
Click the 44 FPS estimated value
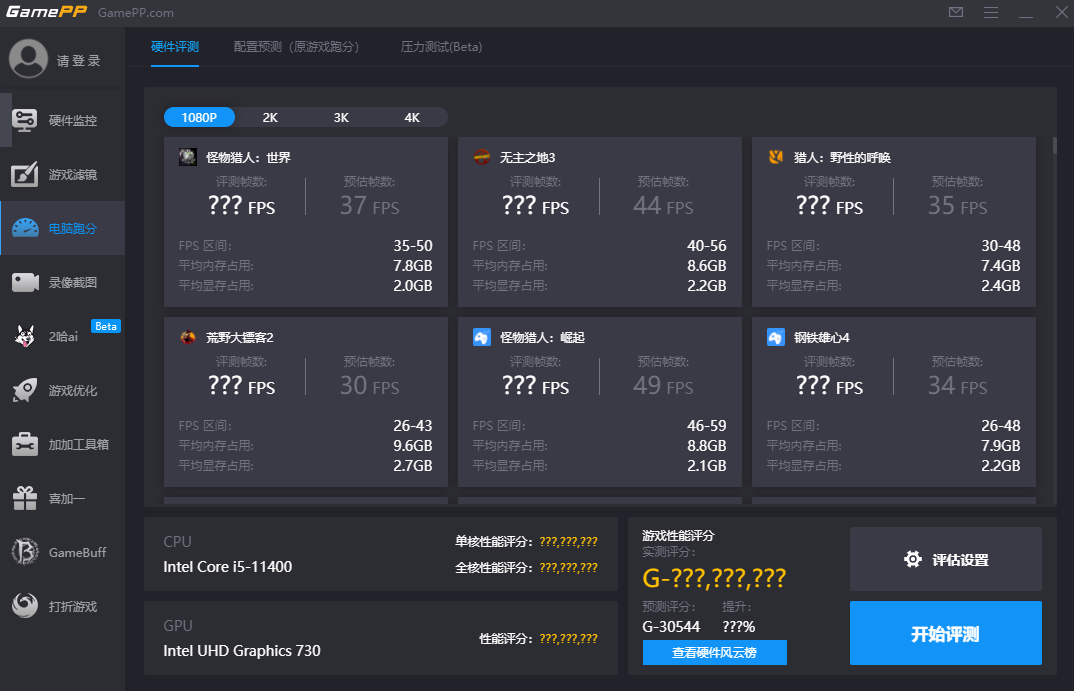point(663,205)
